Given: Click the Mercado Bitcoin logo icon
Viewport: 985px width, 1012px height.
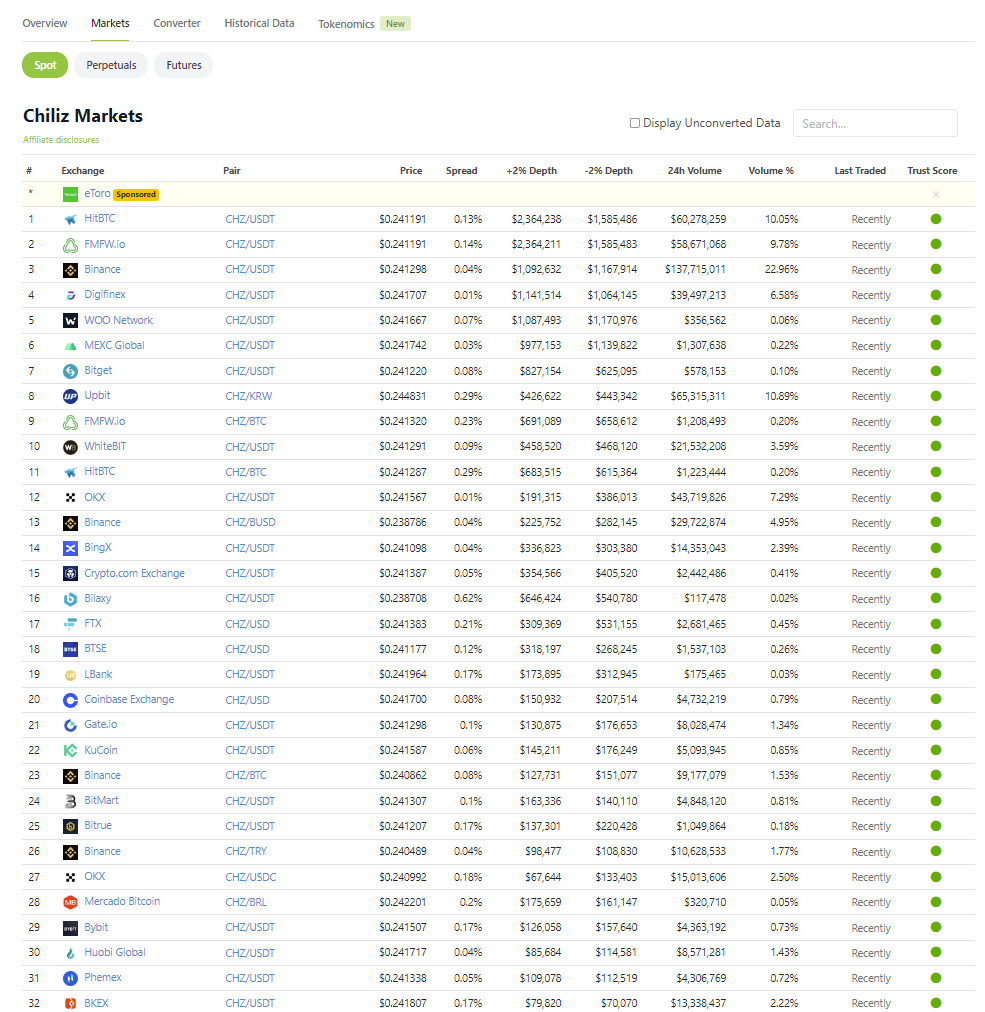Looking at the screenshot, I should tap(70, 902).
